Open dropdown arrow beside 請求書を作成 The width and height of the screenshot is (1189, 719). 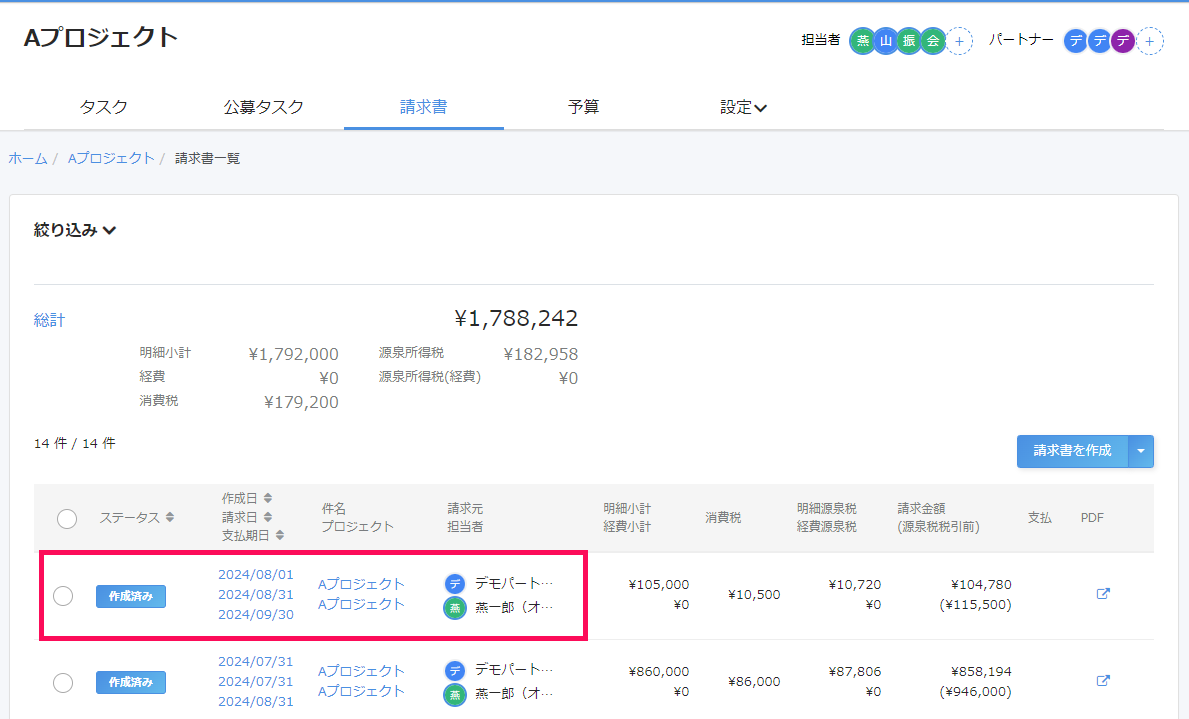[1141, 451]
